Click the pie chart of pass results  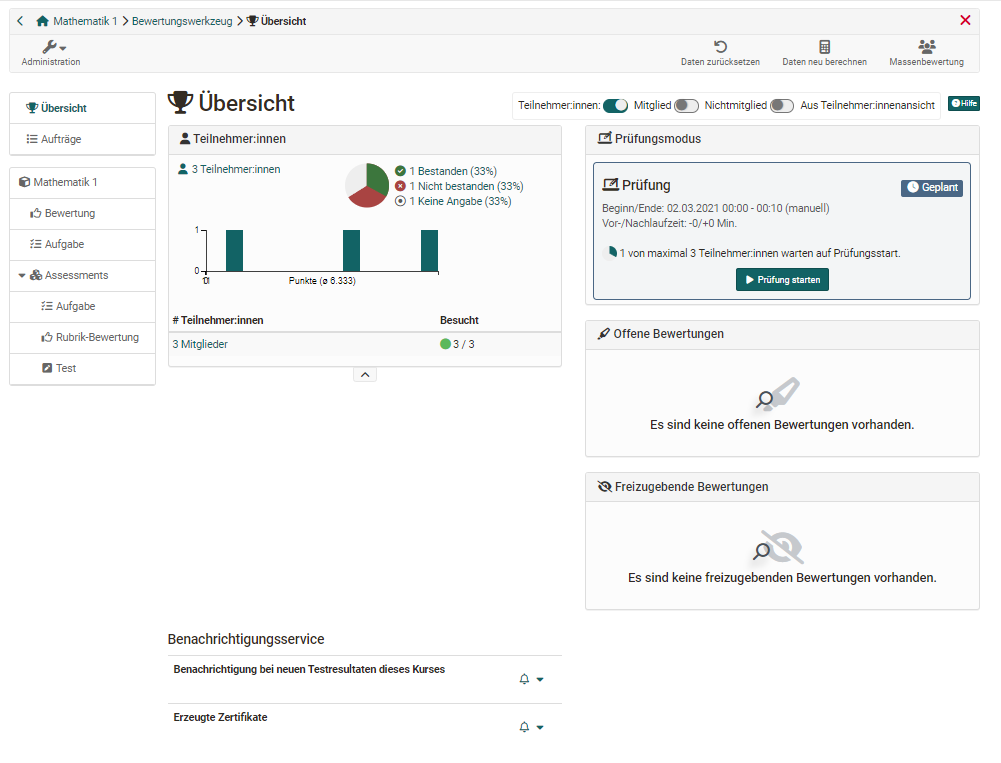click(x=367, y=185)
